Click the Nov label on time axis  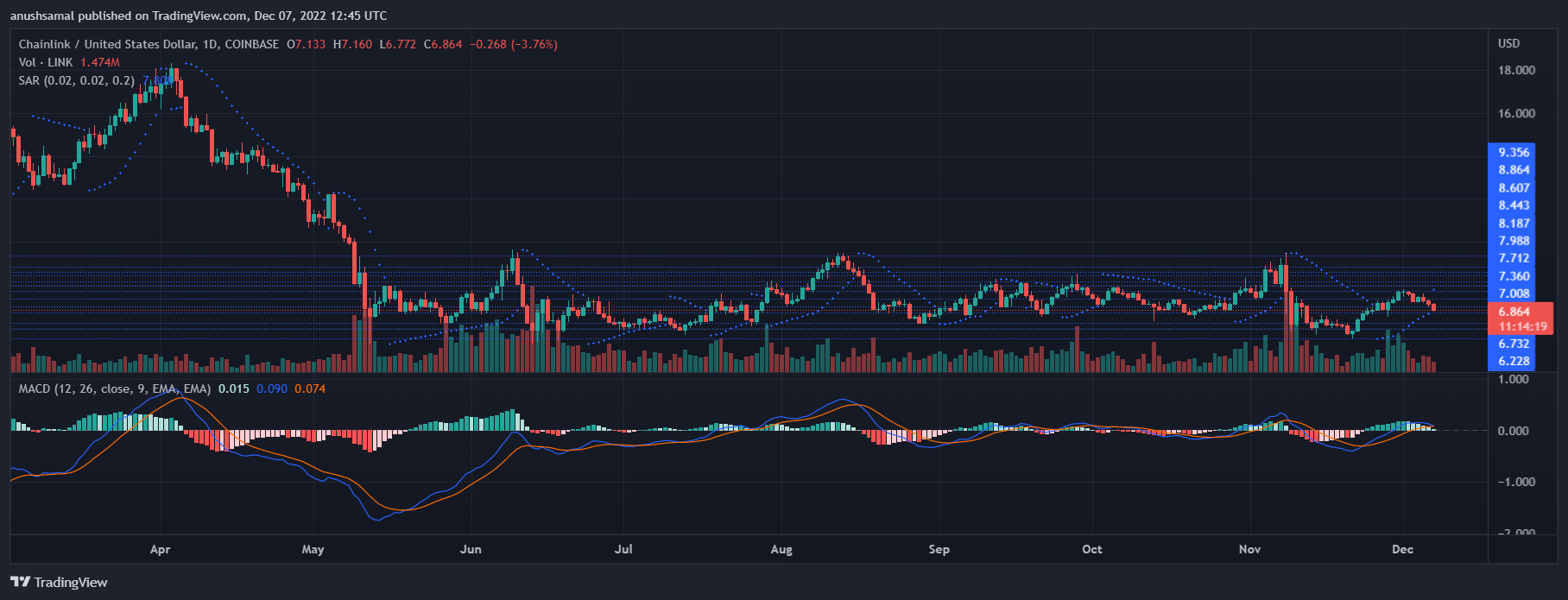[1249, 549]
